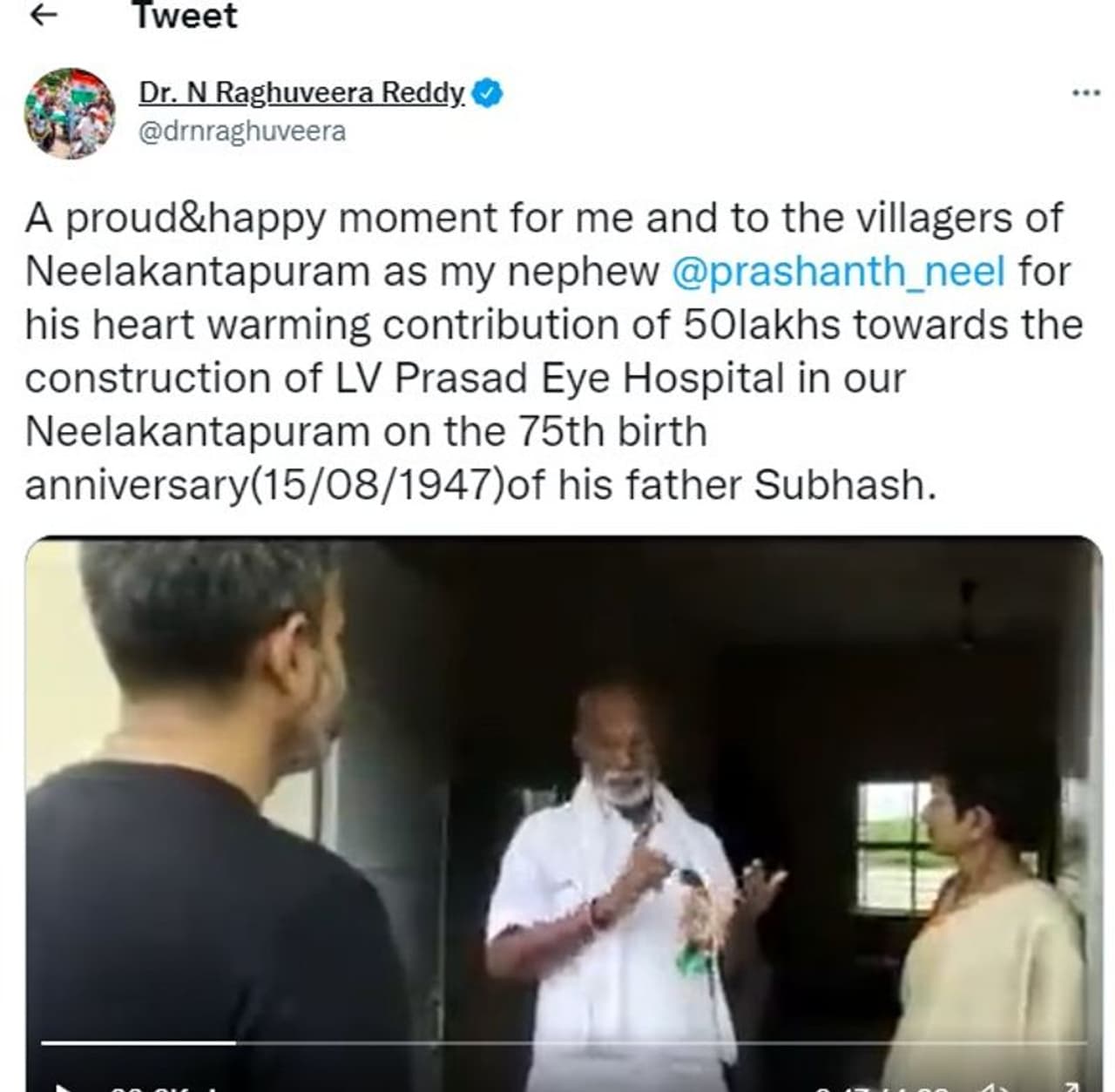
Task: Go back using the left arrow icon
Action: click(x=43, y=15)
